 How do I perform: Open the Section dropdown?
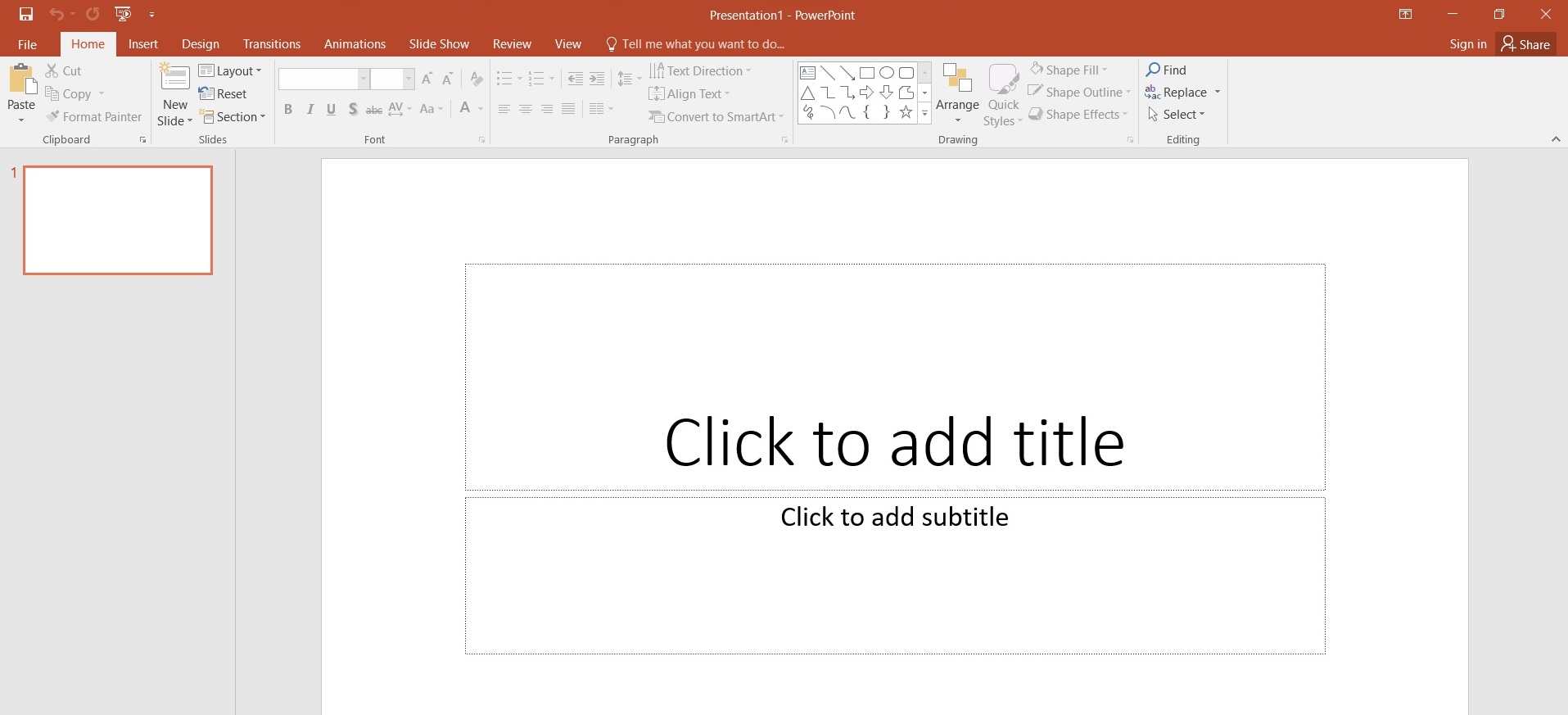click(233, 116)
